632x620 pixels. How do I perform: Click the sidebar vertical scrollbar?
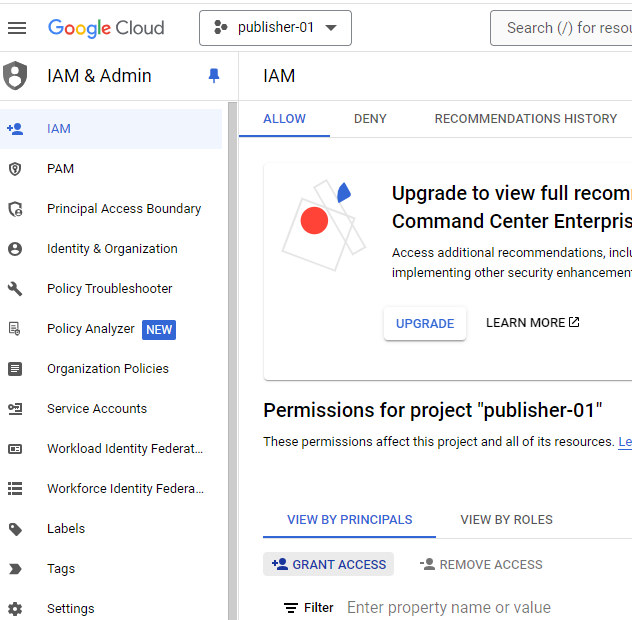pyautogui.click(x=233, y=361)
